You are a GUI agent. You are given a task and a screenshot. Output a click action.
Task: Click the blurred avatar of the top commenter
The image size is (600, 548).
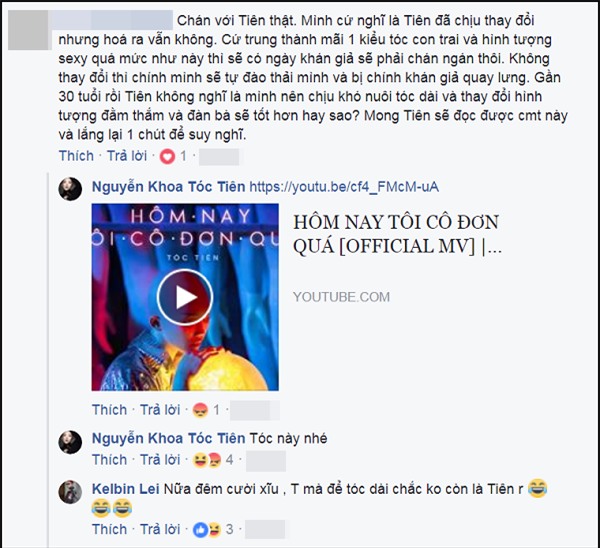(x=29, y=30)
